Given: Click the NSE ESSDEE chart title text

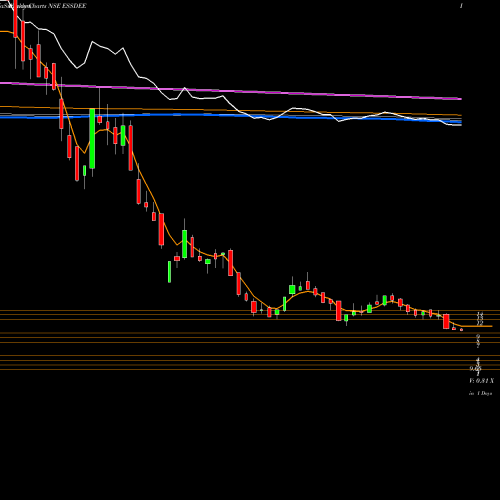Looking at the screenshot, I should click(x=67, y=6).
